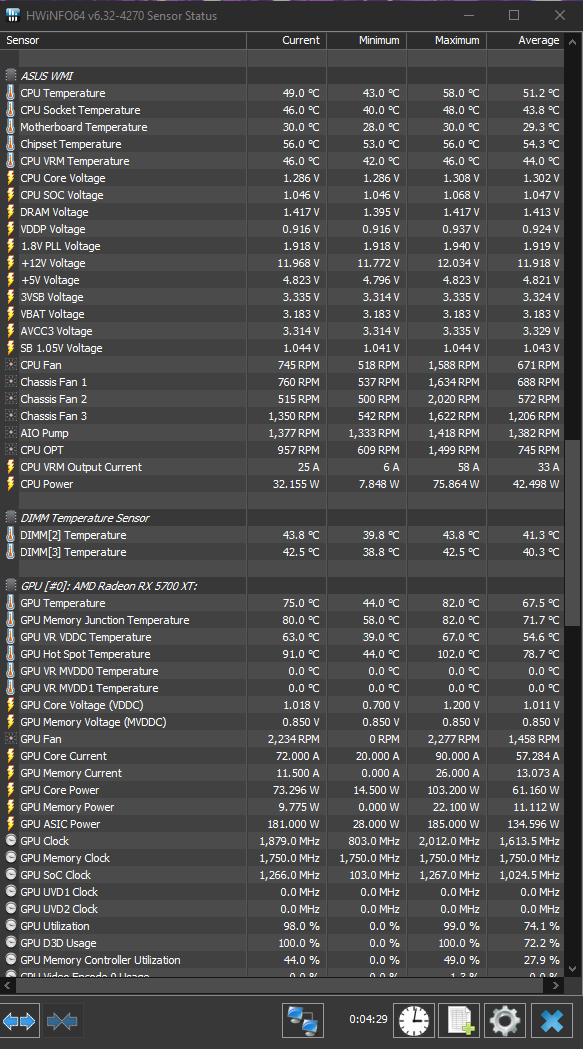The width and height of the screenshot is (583, 1049).
Task: Select the GPU [#0]: AMD Radeon RX 5700 XT row
Action: tap(282, 585)
